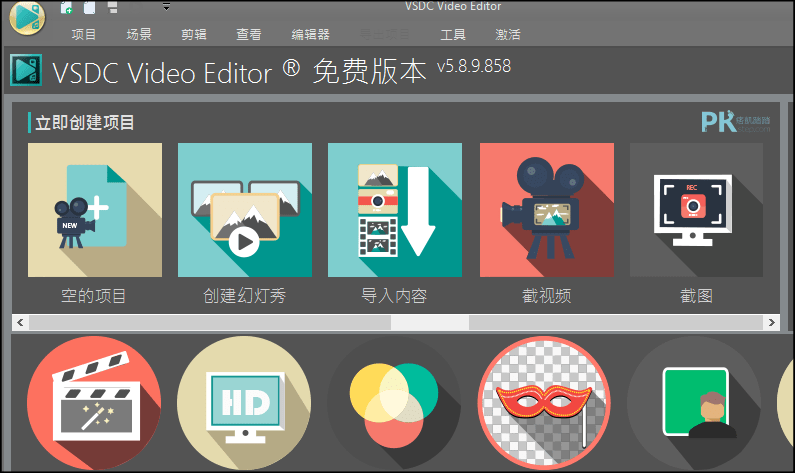
Task: Click the save project quick-access icon
Action: pos(113,7)
